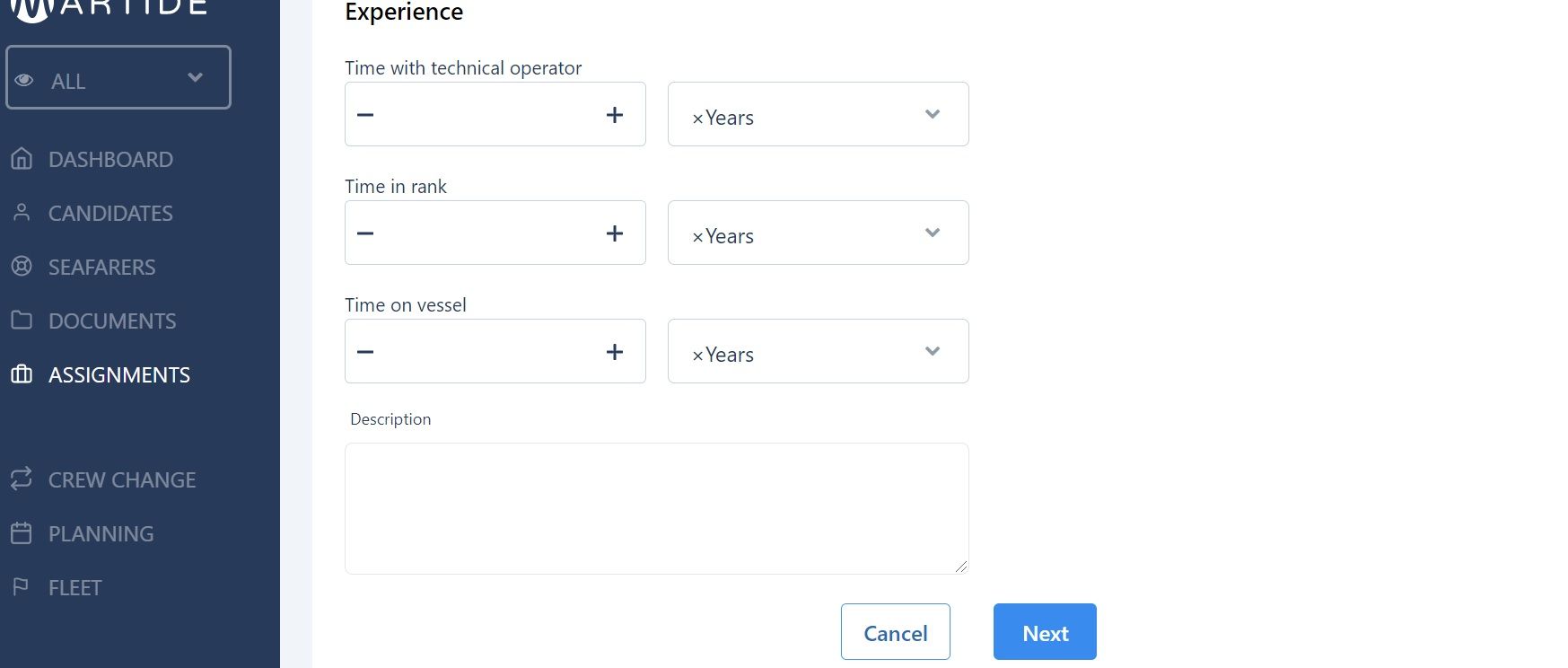
Task: Expand Years dropdown for time on vessel
Action: coord(933,351)
